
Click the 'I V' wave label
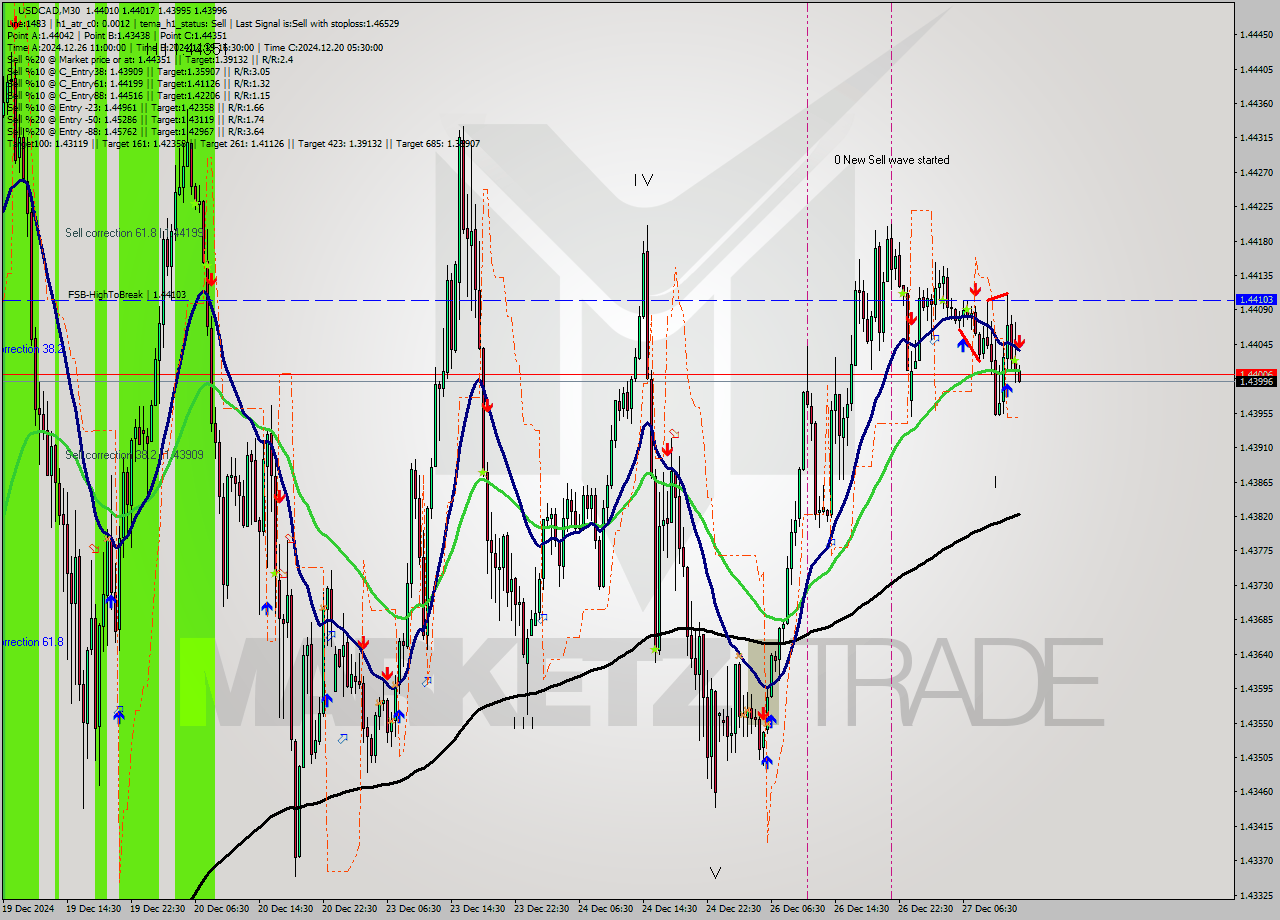[643, 180]
